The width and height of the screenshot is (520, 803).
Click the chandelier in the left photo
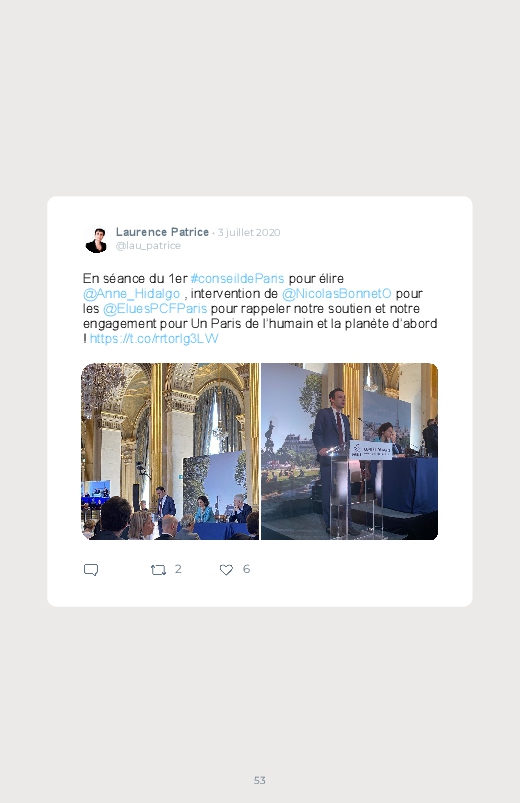[104, 383]
